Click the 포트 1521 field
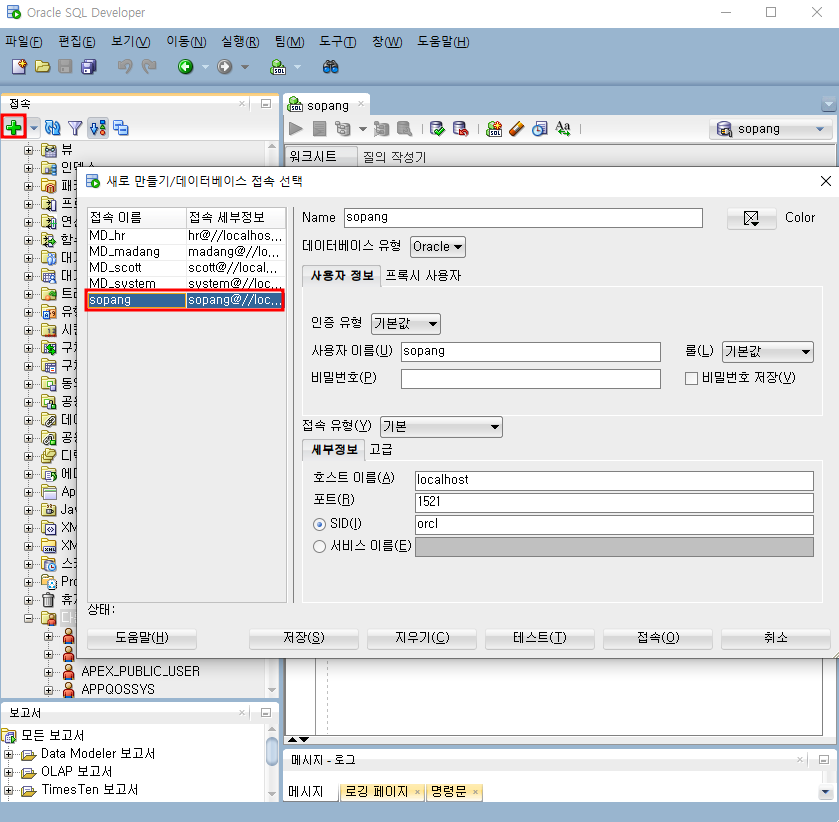Screen dimensions: 839x822 click(614, 503)
